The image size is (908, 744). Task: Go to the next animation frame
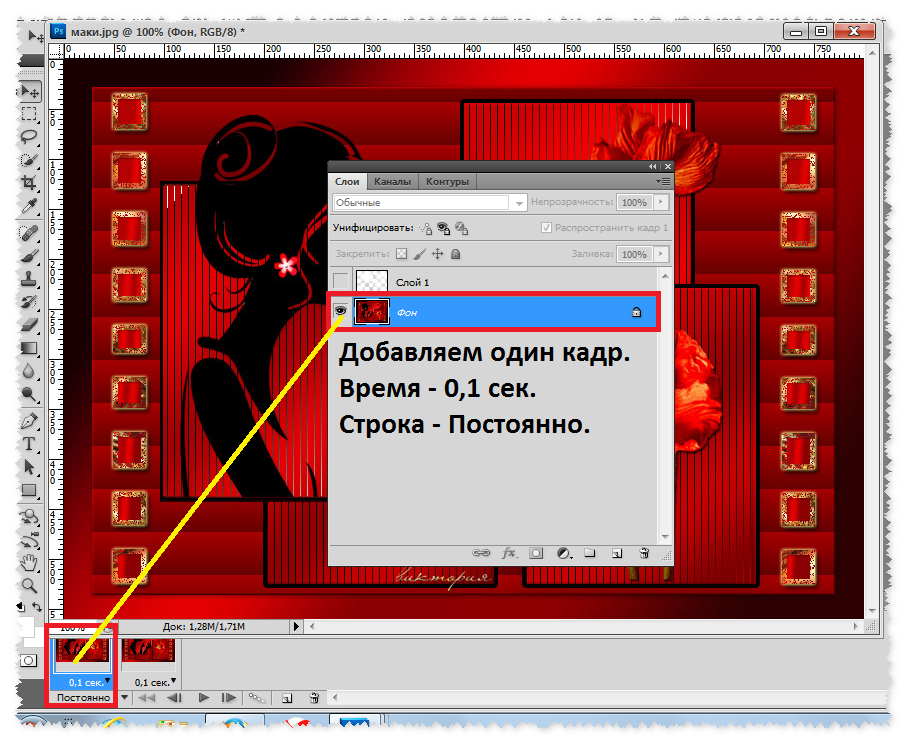(229, 698)
